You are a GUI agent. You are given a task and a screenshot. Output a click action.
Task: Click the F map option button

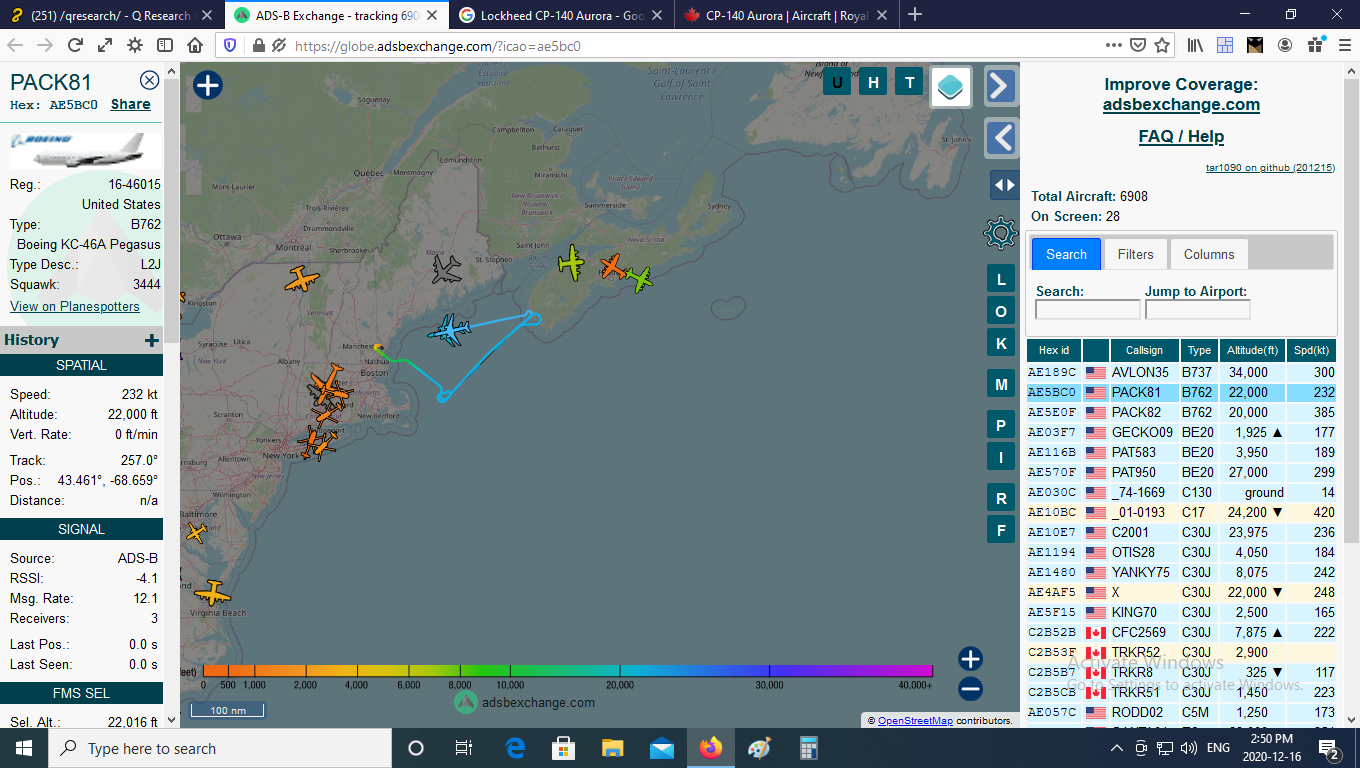pos(1001,529)
